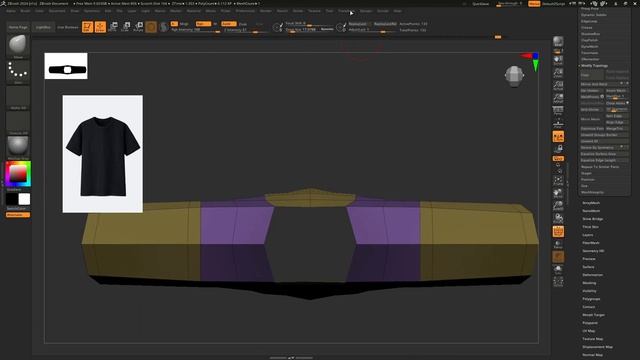Select the Rotate transform tool in top shelf
Viewport: 640px width, 360px height.
138,27
